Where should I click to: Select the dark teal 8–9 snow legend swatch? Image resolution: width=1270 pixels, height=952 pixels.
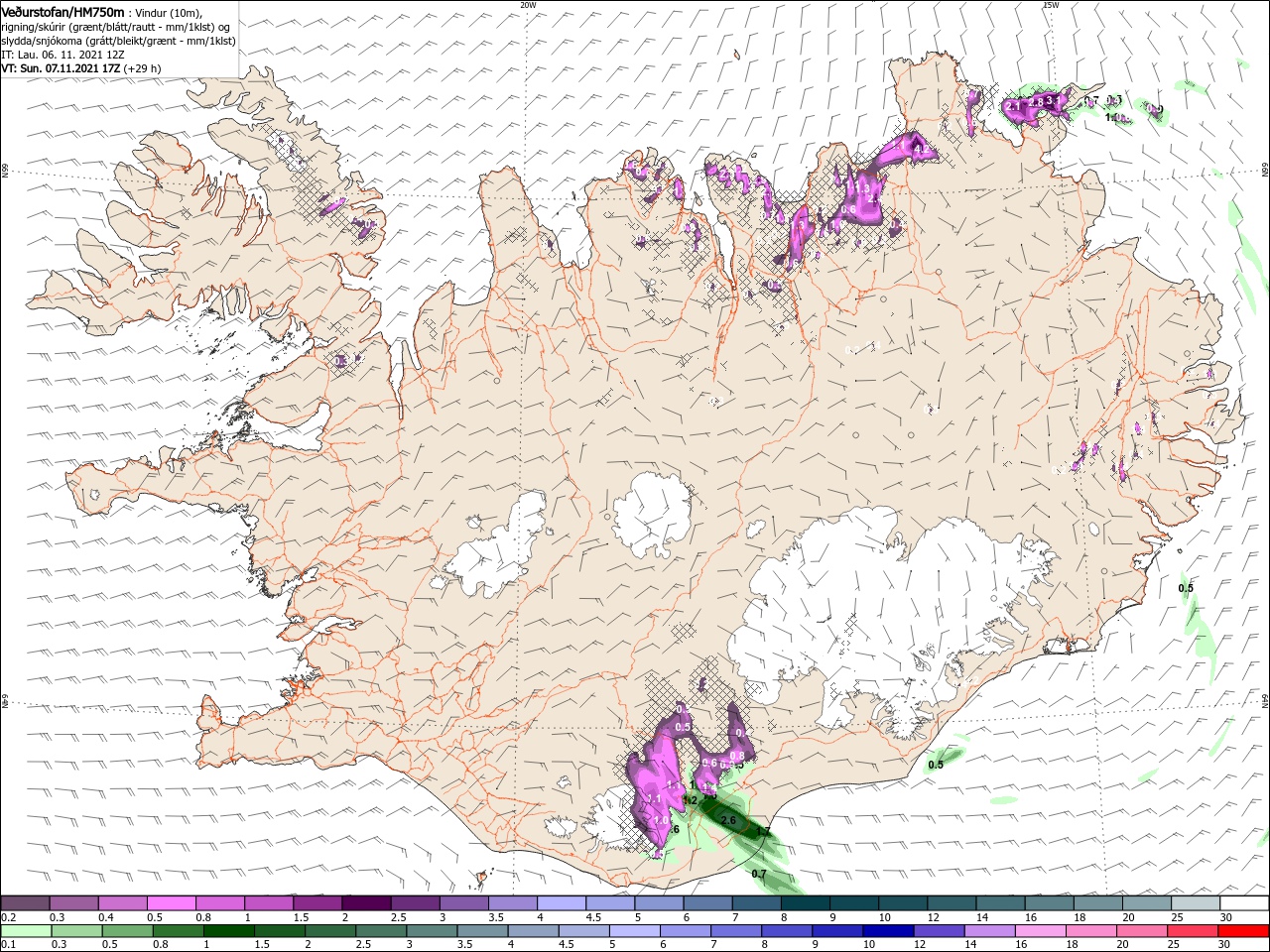click(806, 902)
